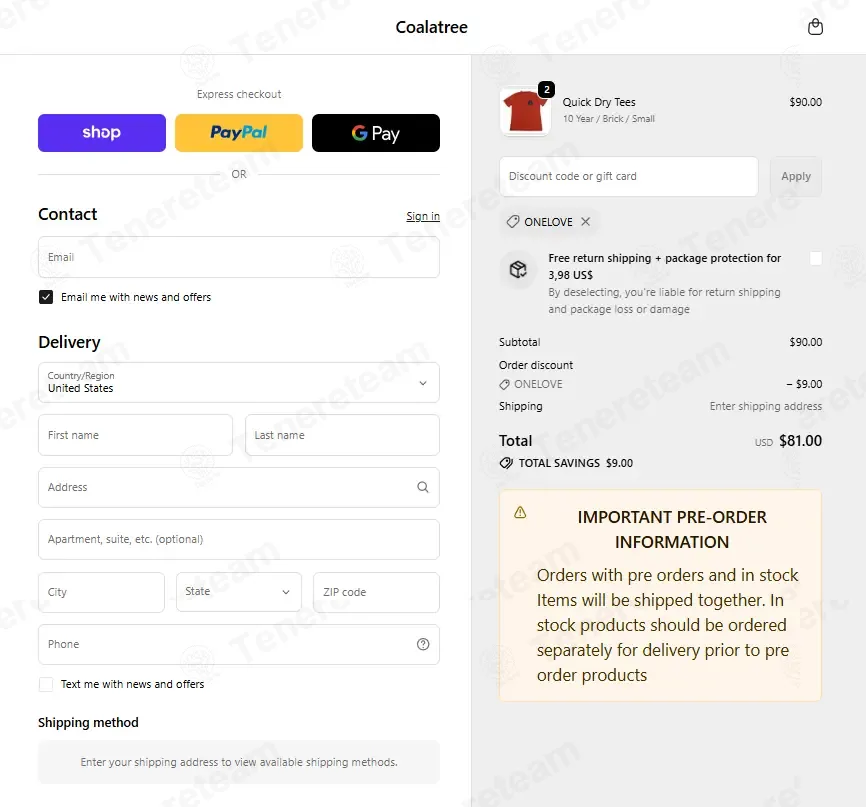Open the shopping bag cart icon

point(815,27)
